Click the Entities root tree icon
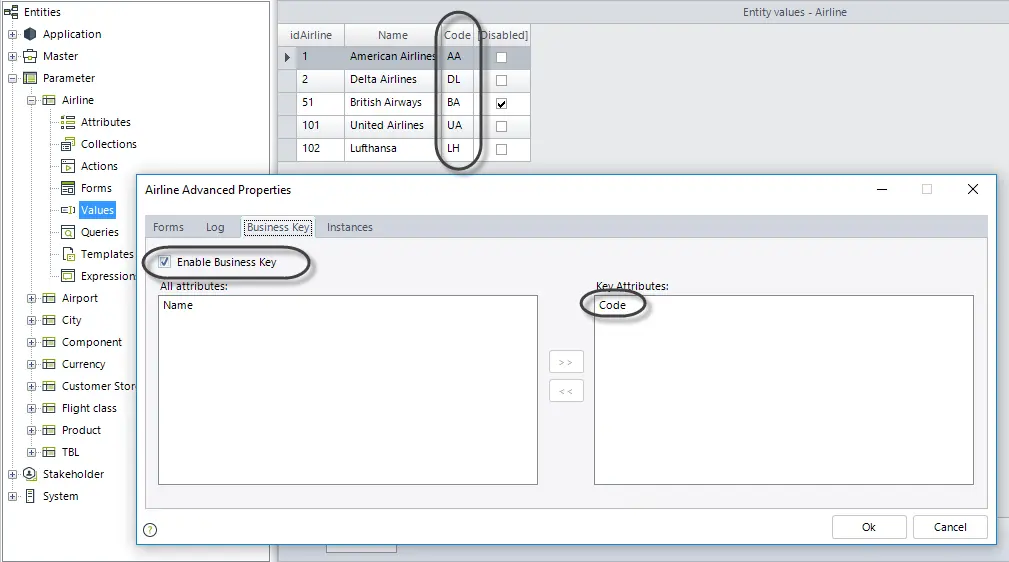Screen dimensions: 1009x562 click(x=11, y=12)
